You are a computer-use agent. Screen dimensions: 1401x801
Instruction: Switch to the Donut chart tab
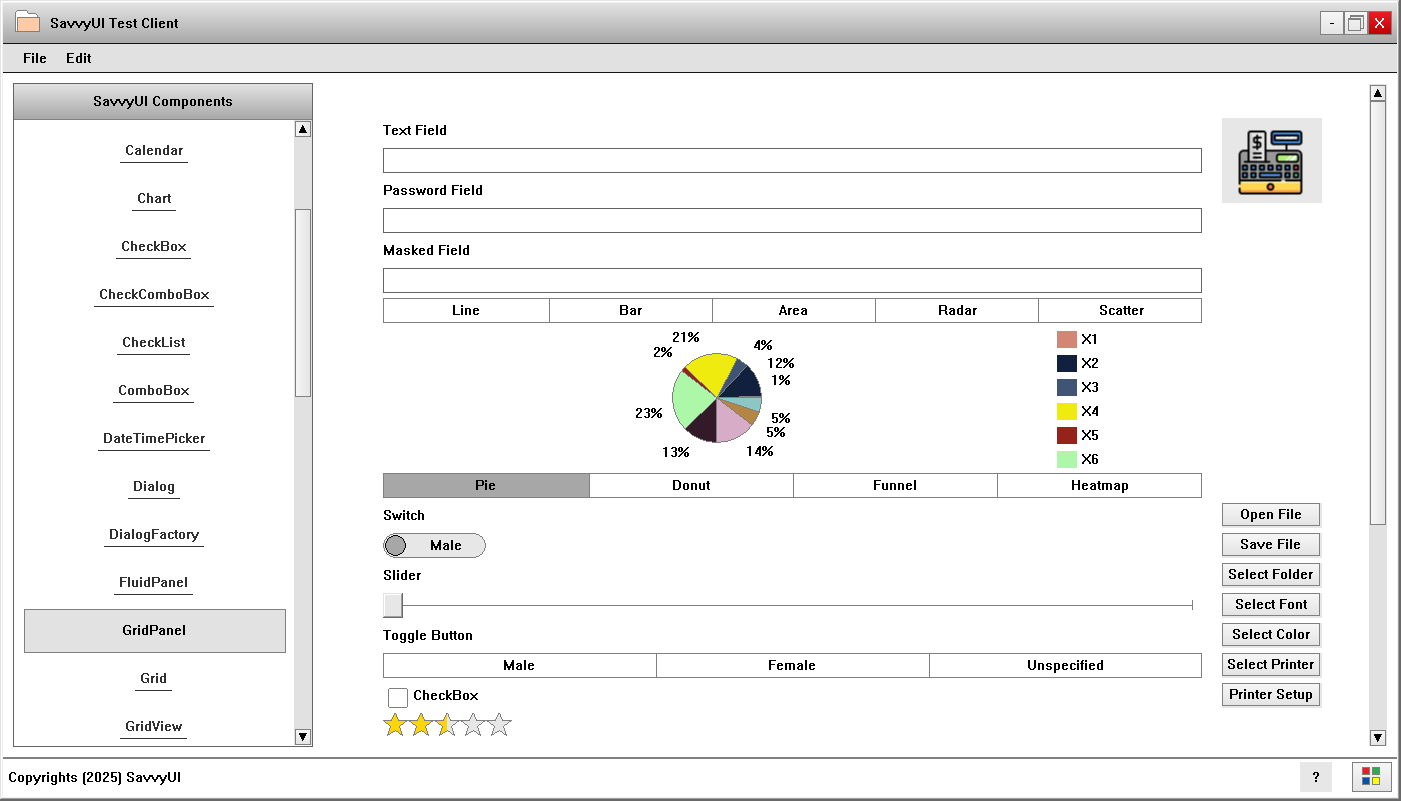click(691, 485)
